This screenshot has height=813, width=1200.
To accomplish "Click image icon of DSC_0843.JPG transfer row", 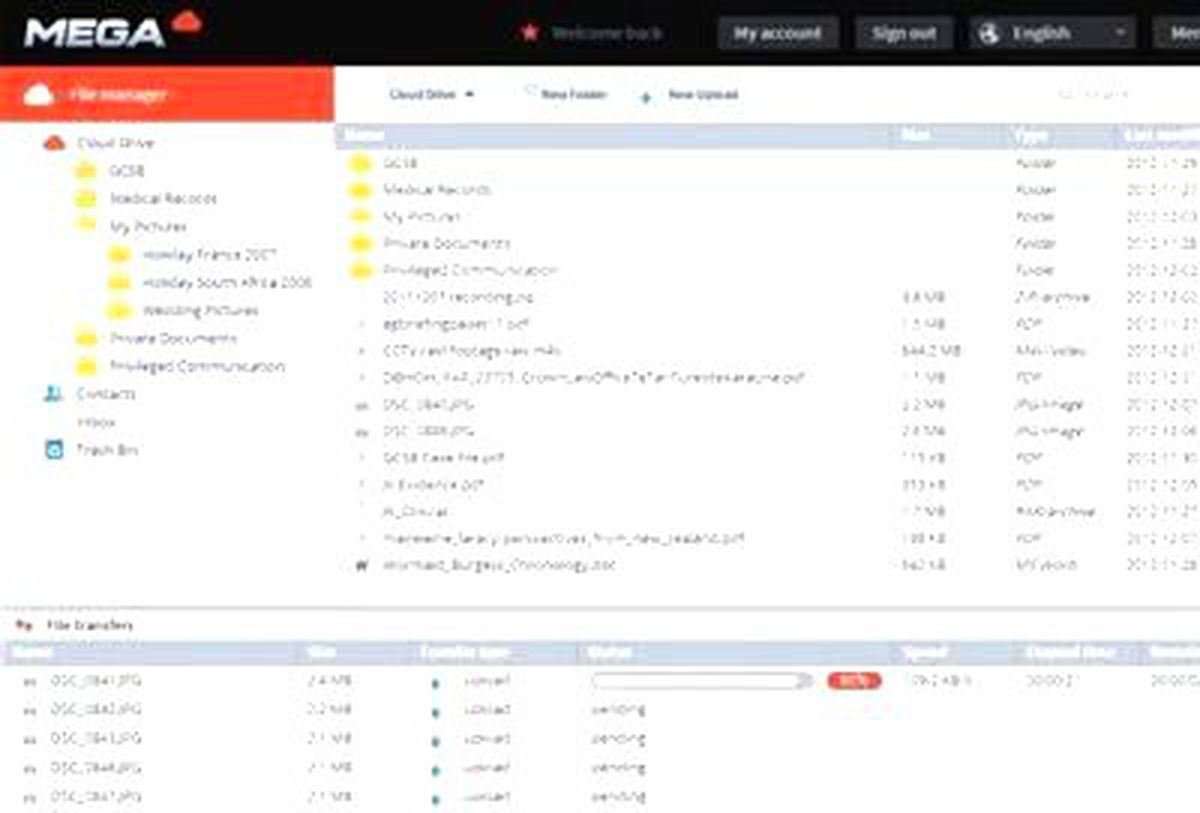I will (x=30, y=739).
